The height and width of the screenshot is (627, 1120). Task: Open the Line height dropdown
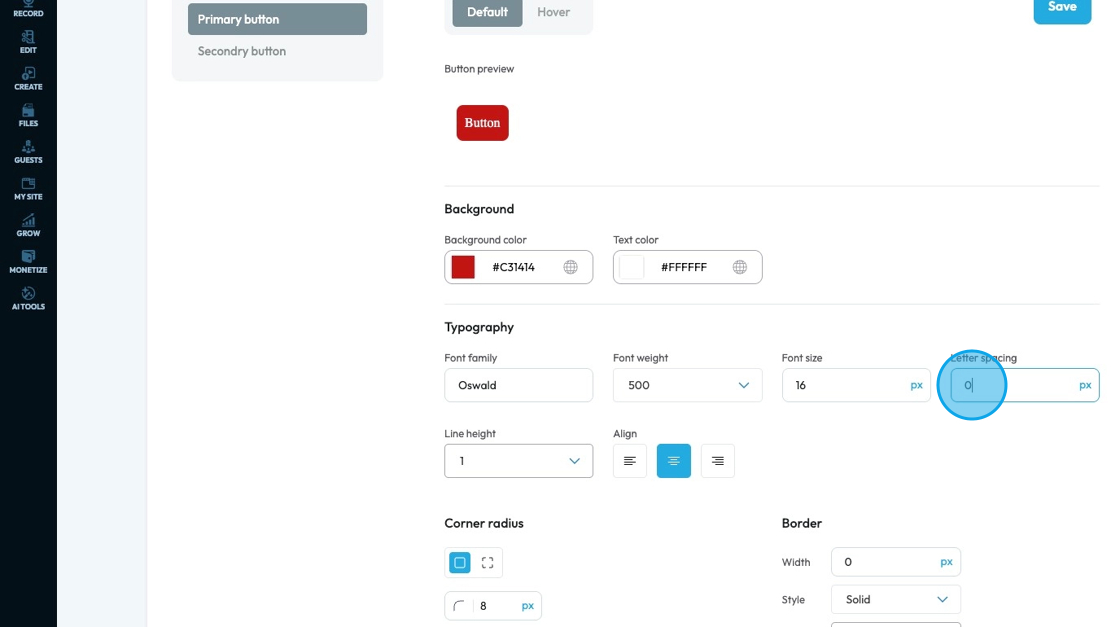(519, 461)
